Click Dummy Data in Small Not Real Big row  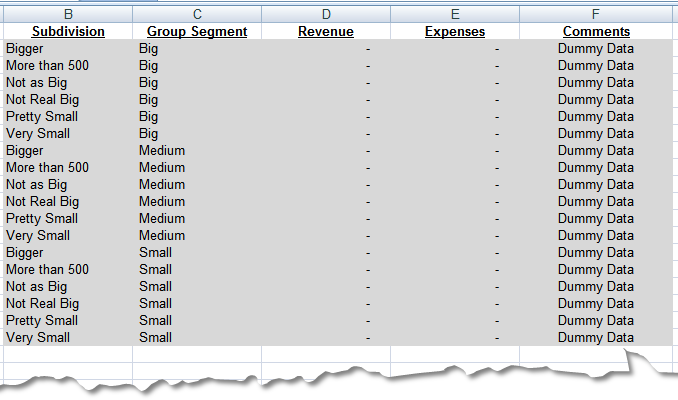[596, 304]
